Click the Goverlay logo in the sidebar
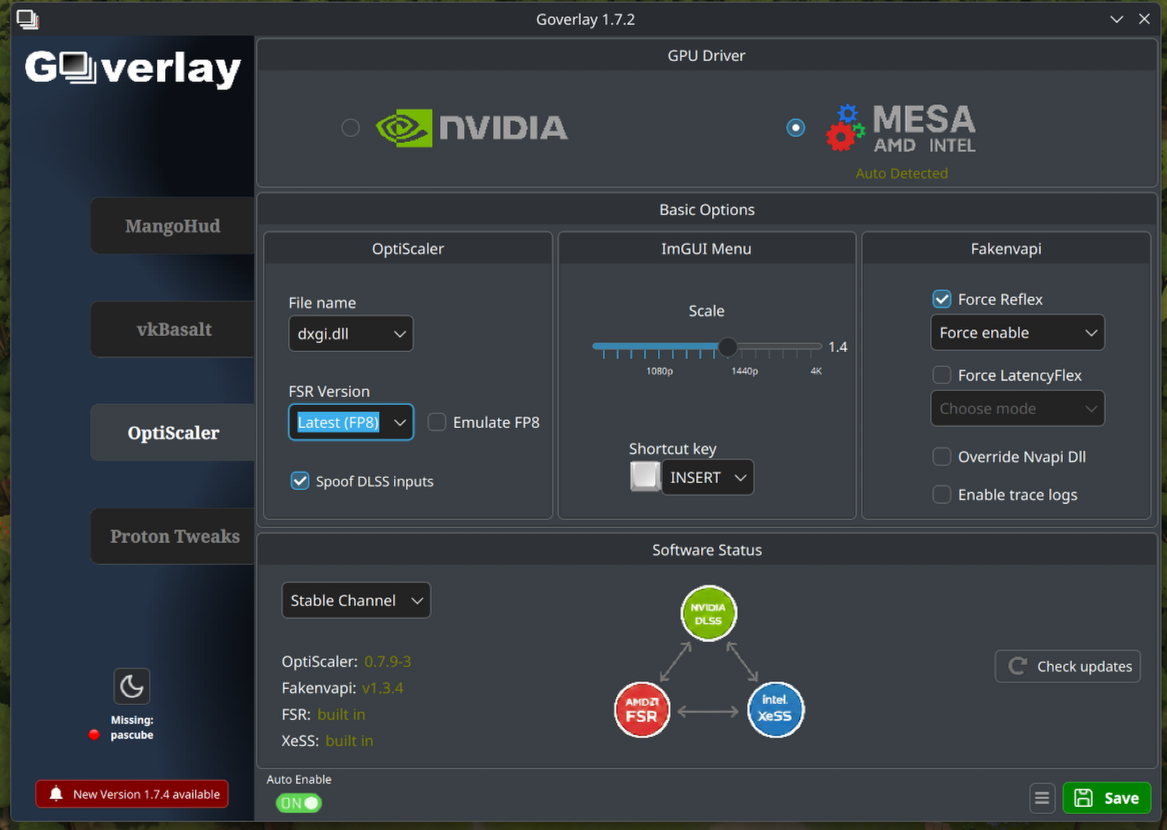Screen dimensions: 1167x830 pos(132,68)
